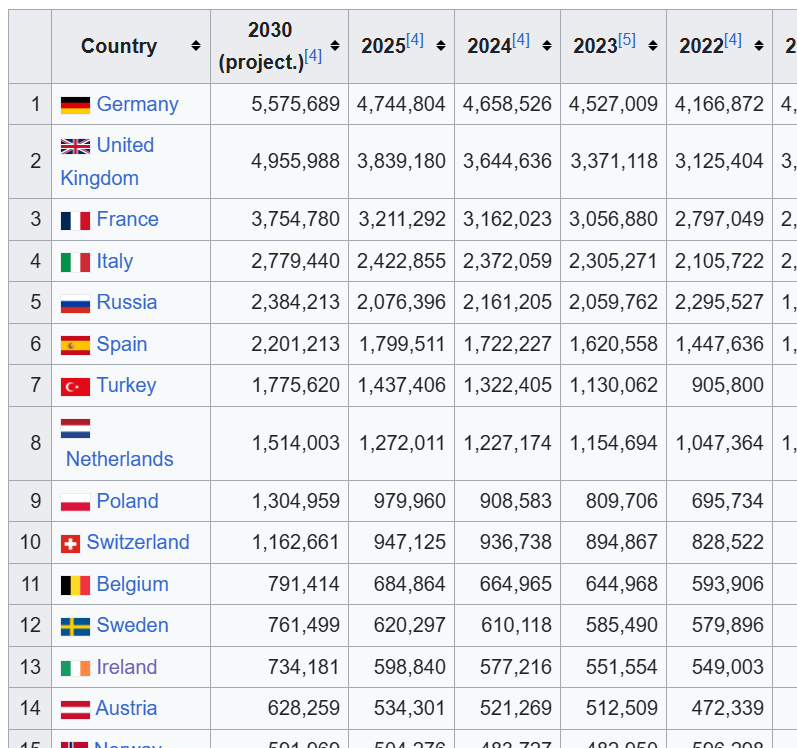
Task: Open the Poland article link
Action: [128, 501]
